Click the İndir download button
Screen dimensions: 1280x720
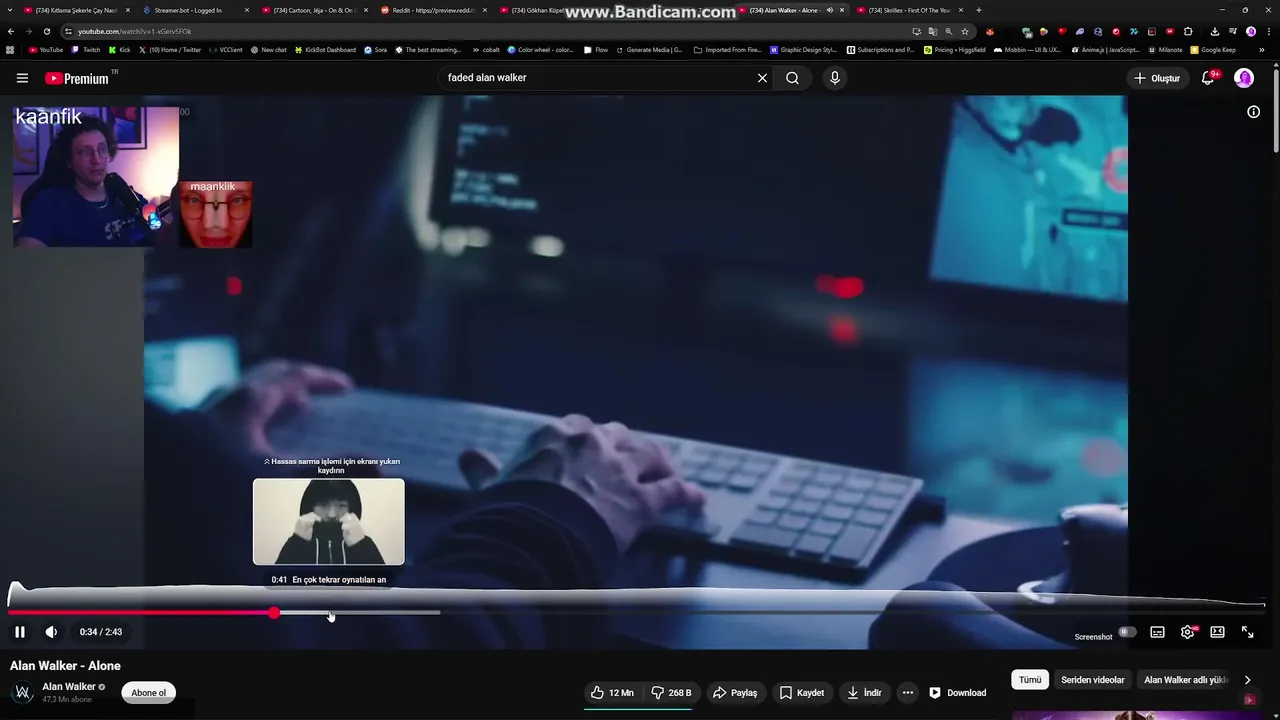(x=864, y=692)
